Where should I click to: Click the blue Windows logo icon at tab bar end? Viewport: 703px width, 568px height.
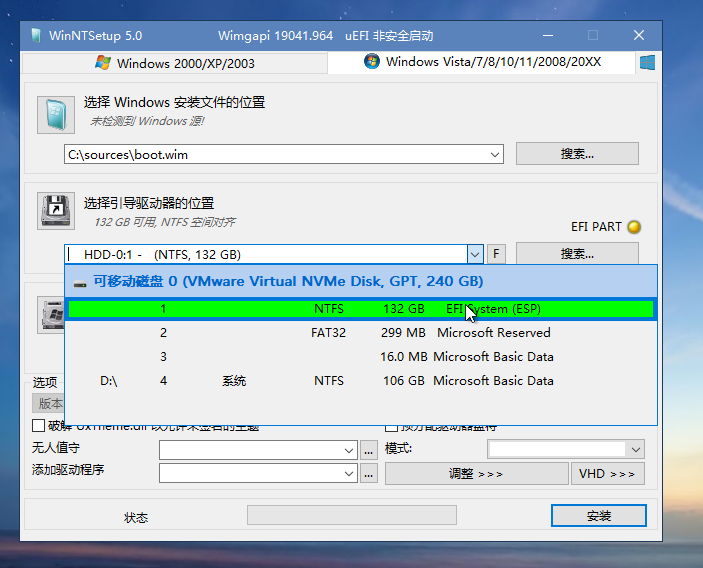click(647, 63)
